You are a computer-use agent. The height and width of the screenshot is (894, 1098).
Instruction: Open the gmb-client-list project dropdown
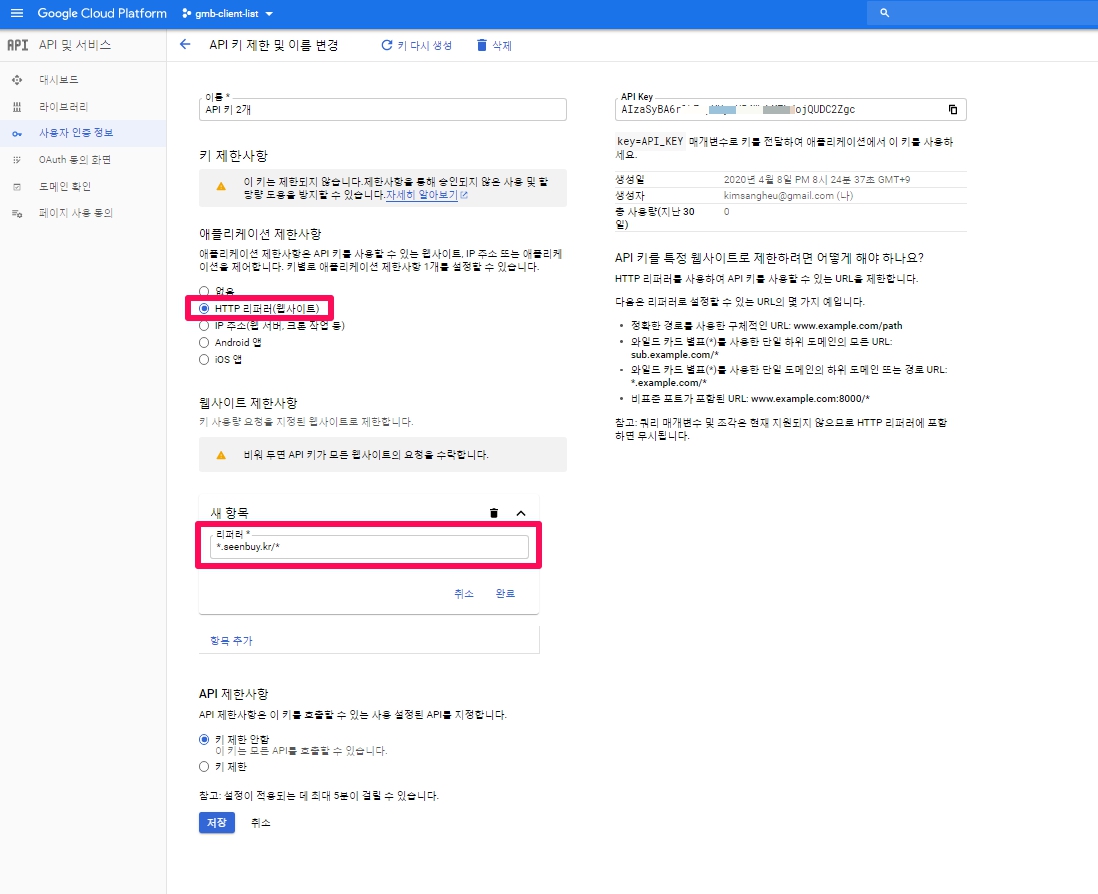[x=228, y=14]
